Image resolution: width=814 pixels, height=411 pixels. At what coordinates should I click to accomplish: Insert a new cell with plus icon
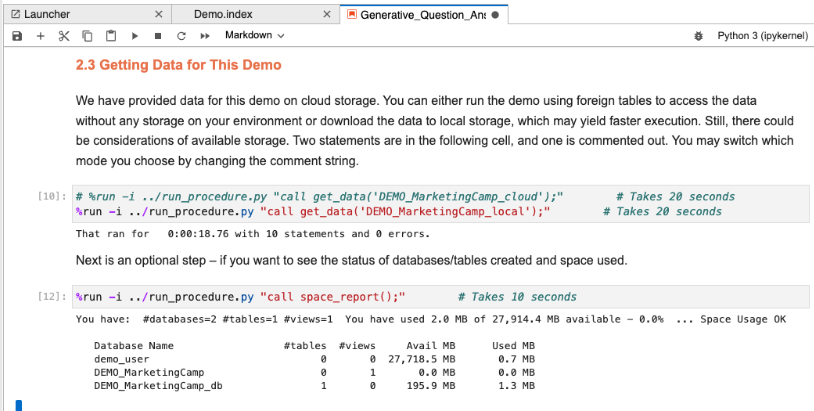[41, 35]
